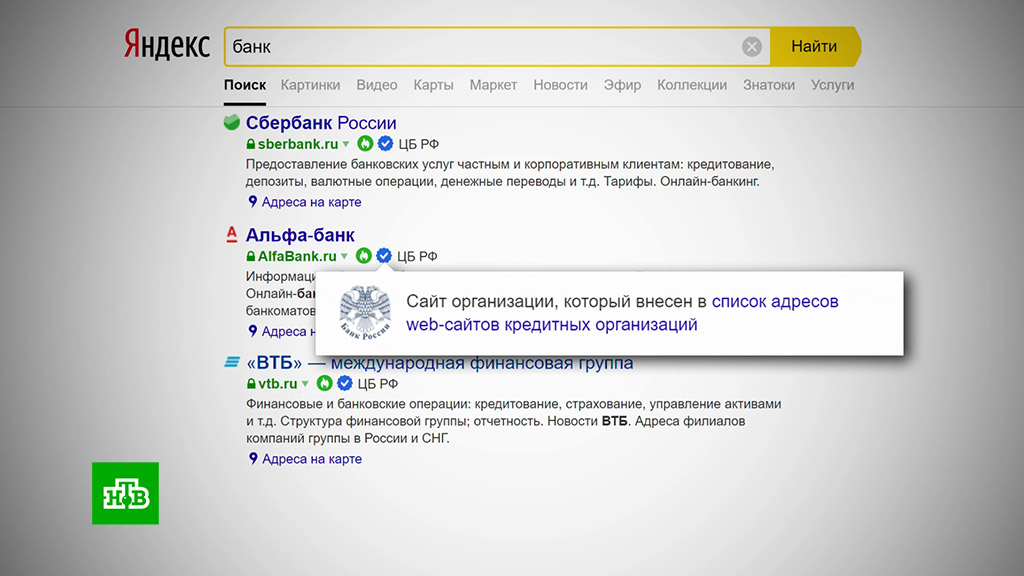Image resolution: width=1024 pixels, height=576 pixels.
Task: Click the blue verified checkmark next to AlfaBank.ru
Action: [383, 256]
